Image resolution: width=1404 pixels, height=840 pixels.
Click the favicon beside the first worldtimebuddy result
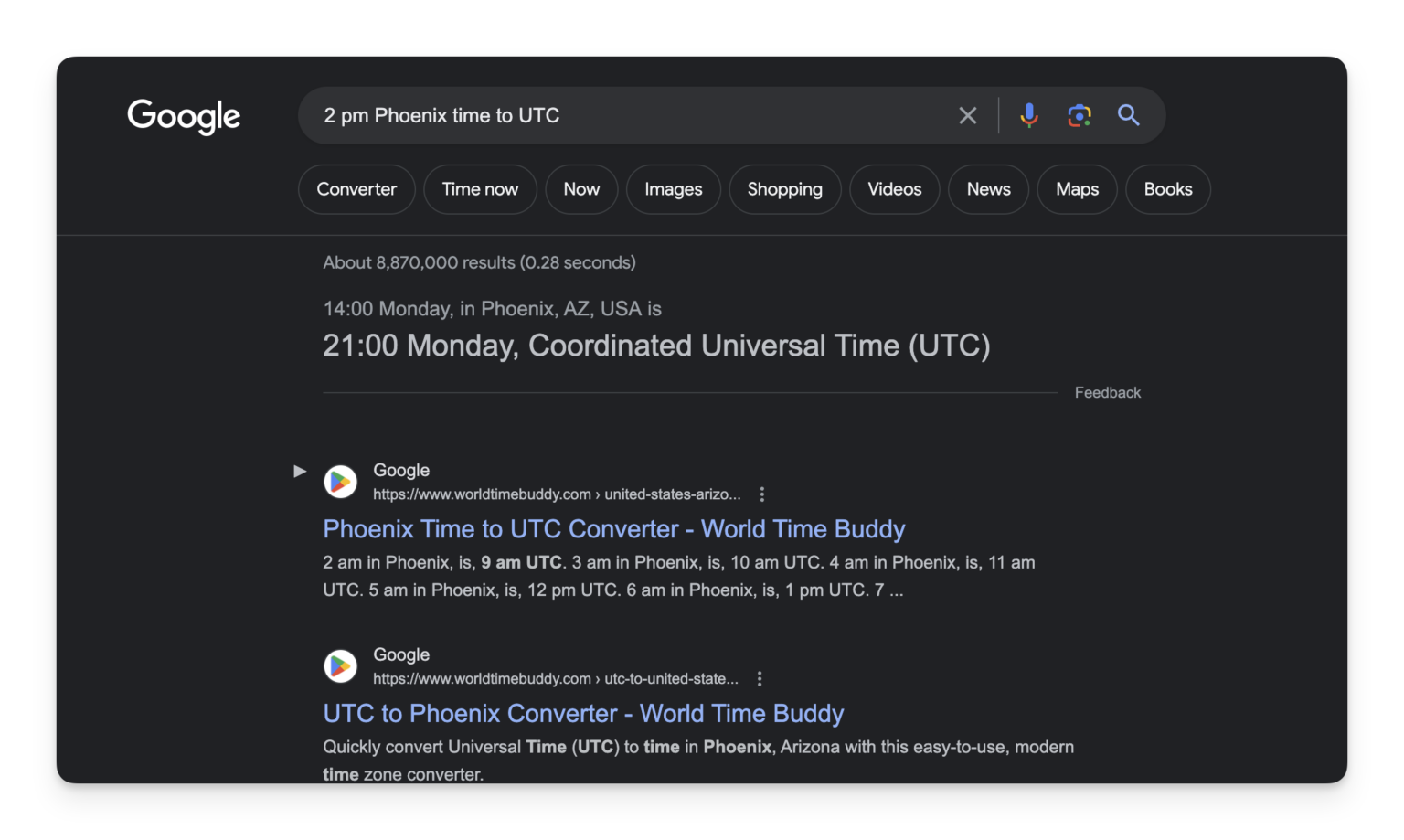coord(340,481)
